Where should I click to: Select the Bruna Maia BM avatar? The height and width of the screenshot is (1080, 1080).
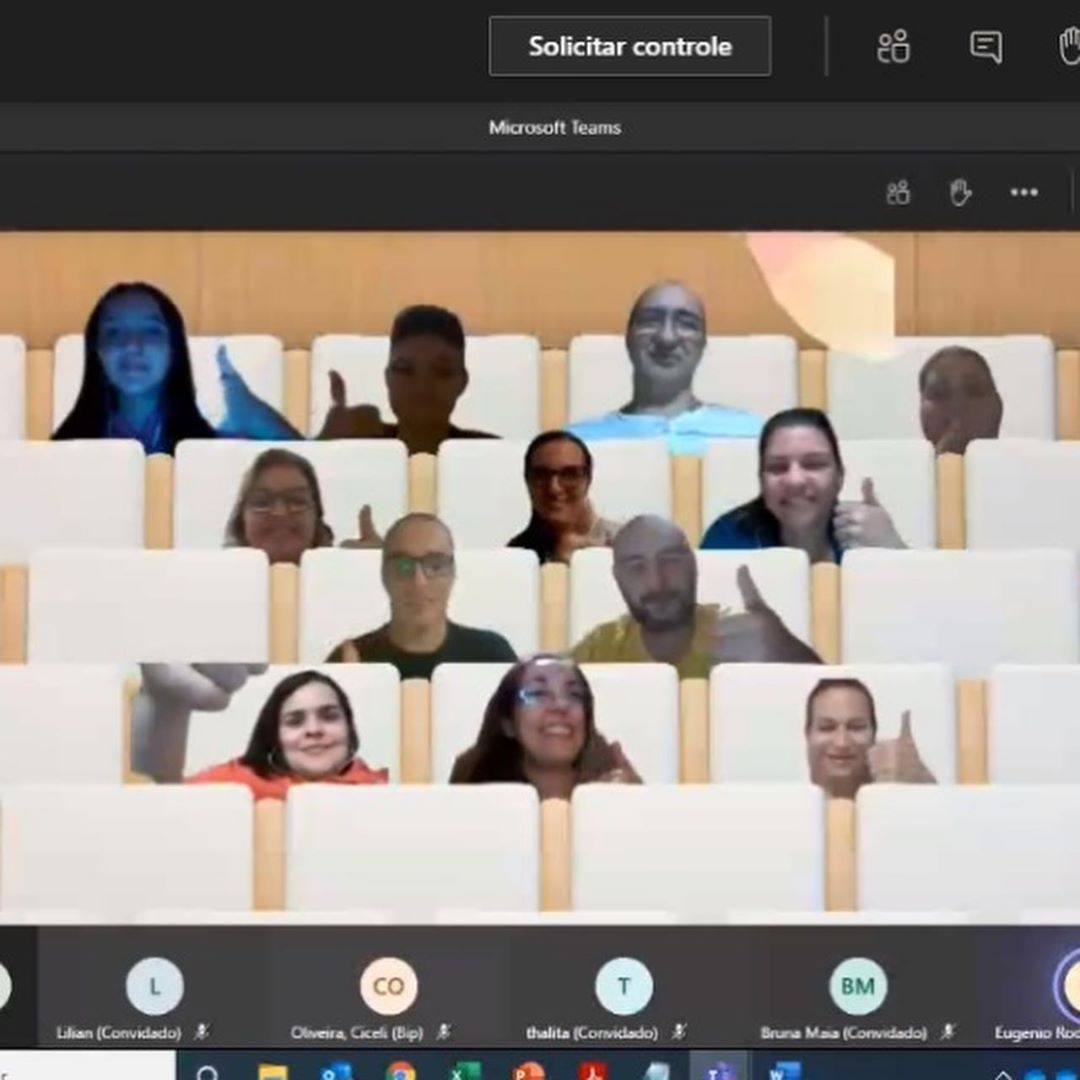pyautogui.click(x=857, y=986)
